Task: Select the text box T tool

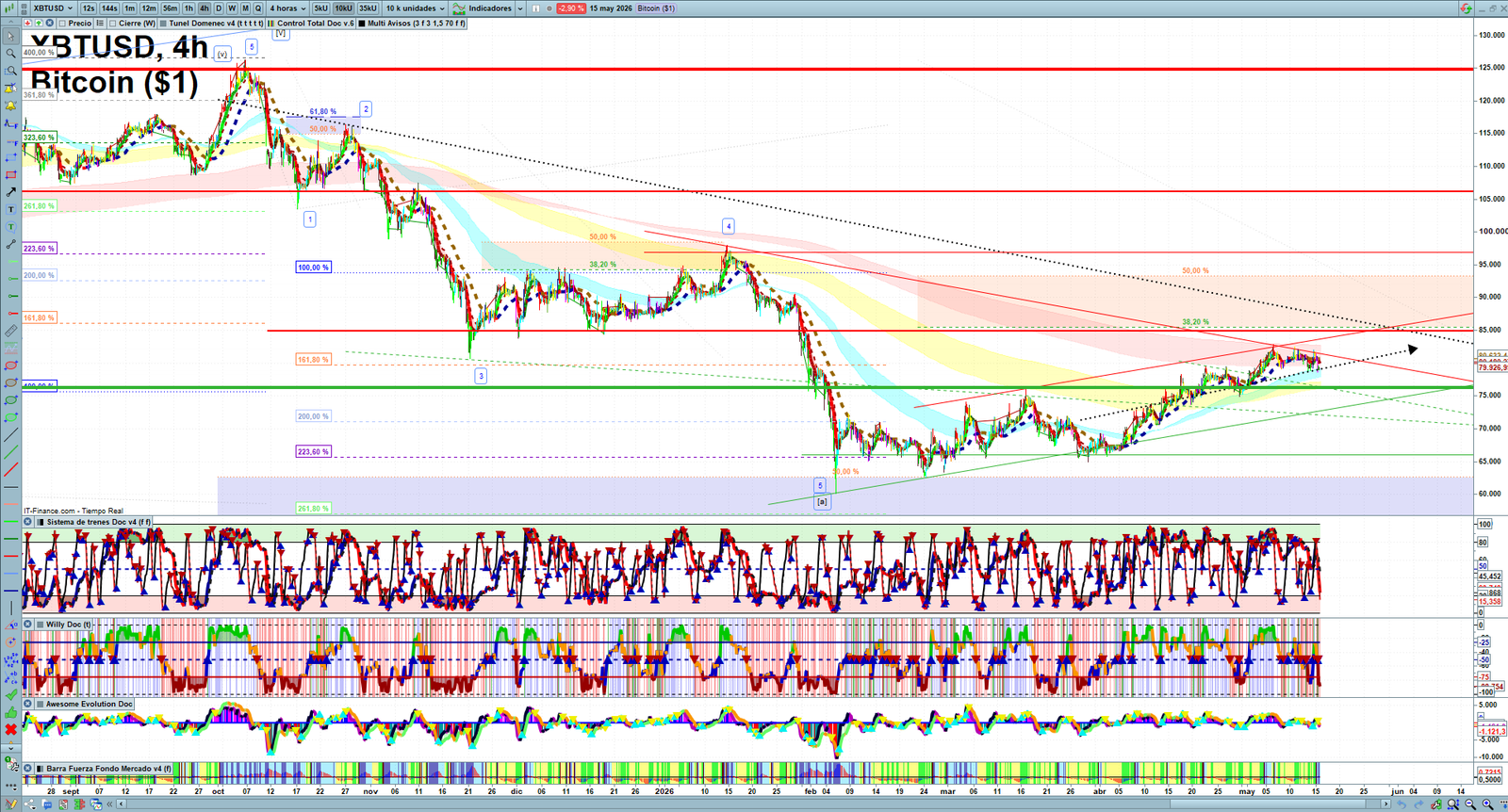Action: tap(10, 209)
